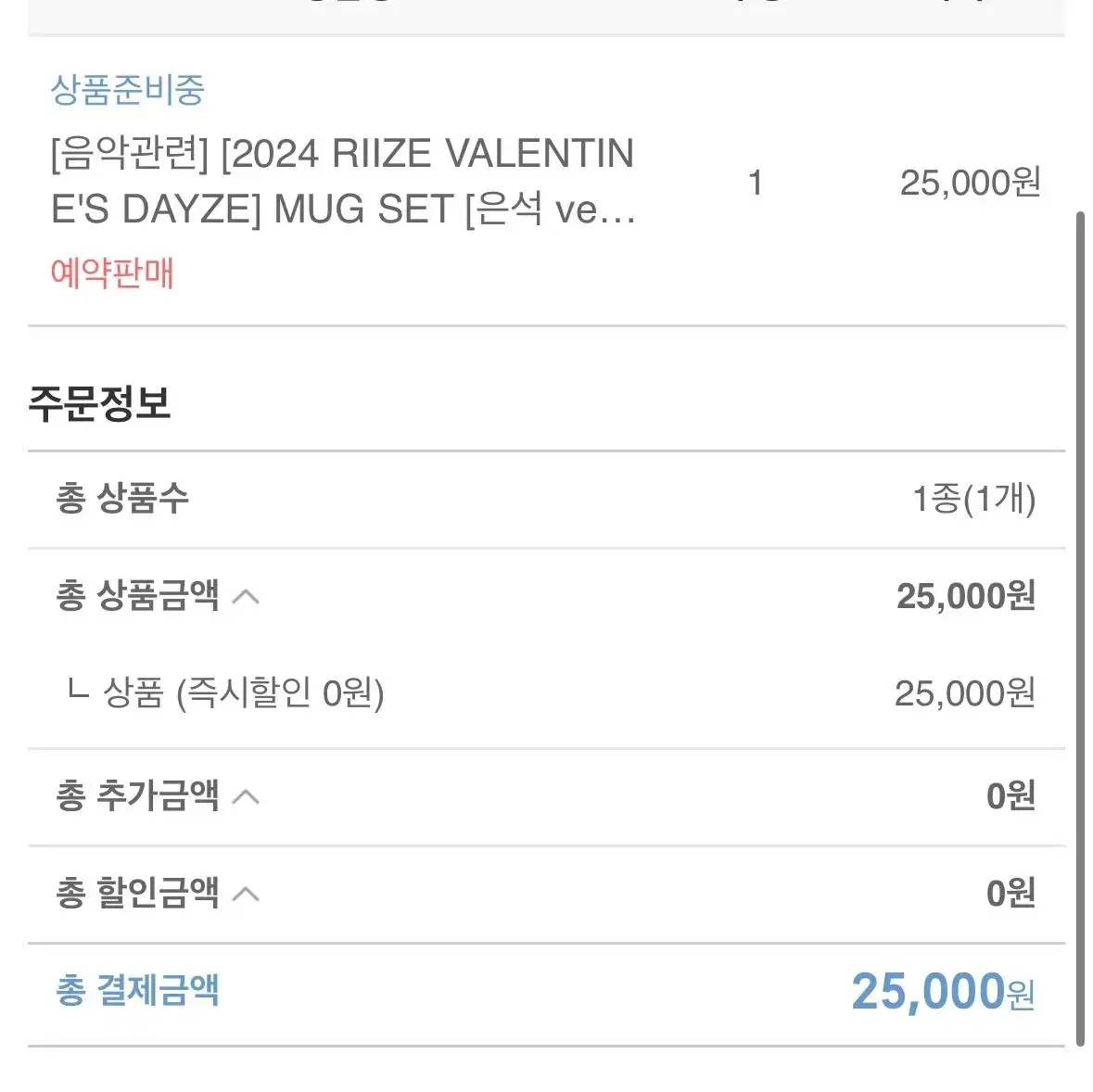The image size is (1093, 1092).
Task: Collapse the 총 할인금액 chevron arrow
Action: point(246,895)
